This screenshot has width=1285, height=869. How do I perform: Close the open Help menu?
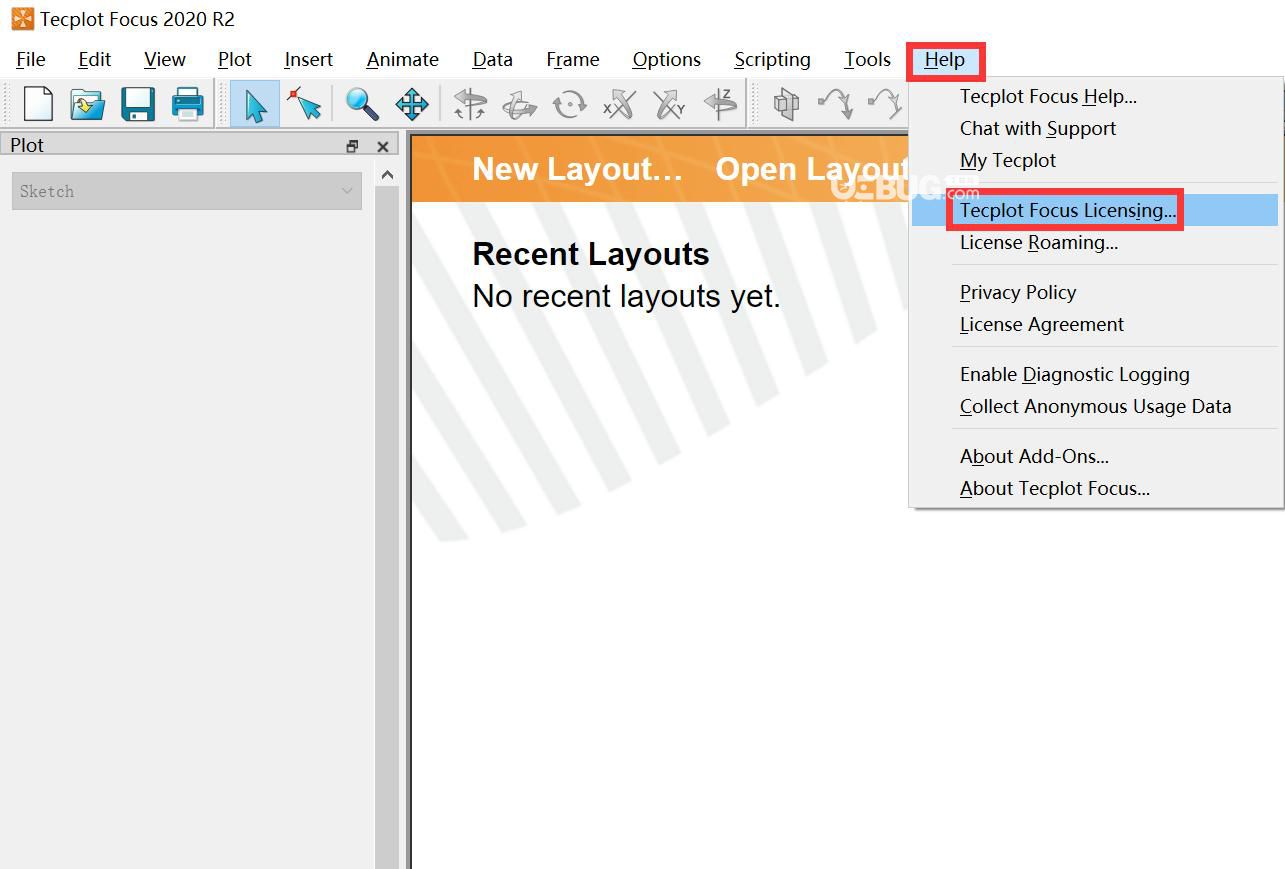pyautogui.click(x=945, y=60)
